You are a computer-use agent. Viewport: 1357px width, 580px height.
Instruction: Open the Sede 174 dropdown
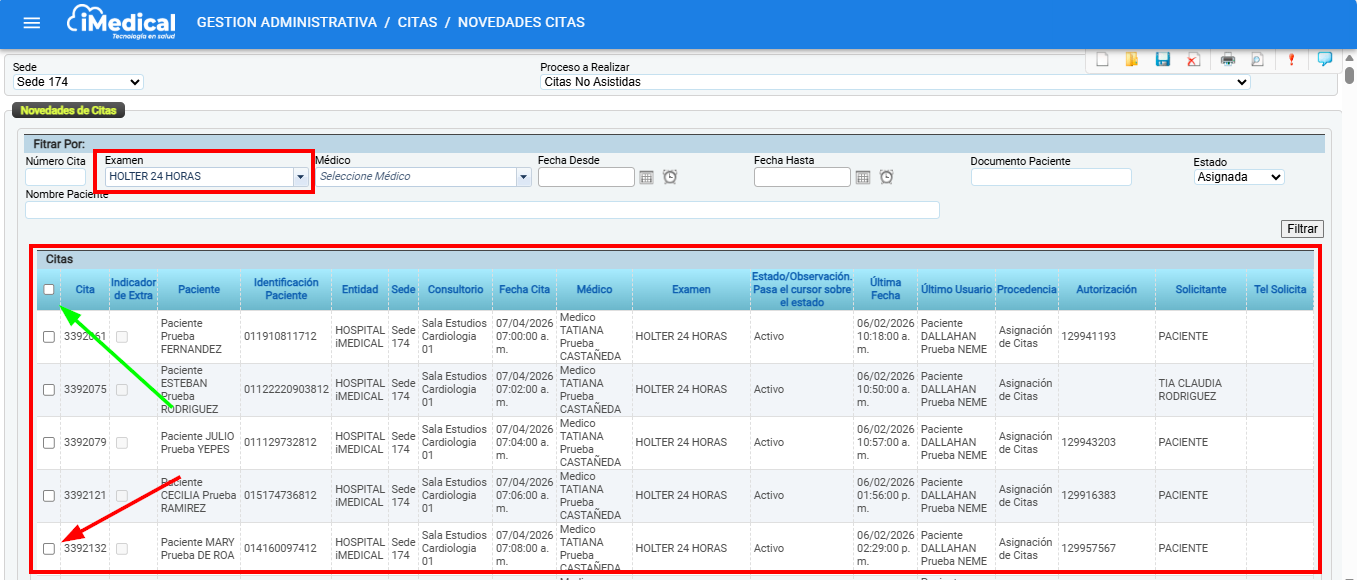(78, 82)
